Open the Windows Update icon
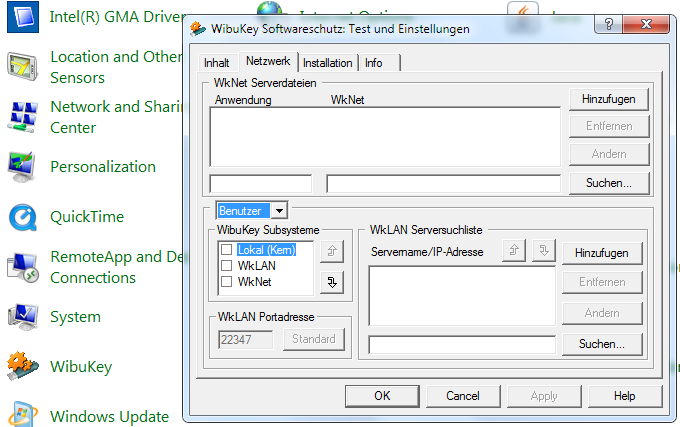Image resolution: width=680 pixels, height=427 pixels. coord(23,414)
